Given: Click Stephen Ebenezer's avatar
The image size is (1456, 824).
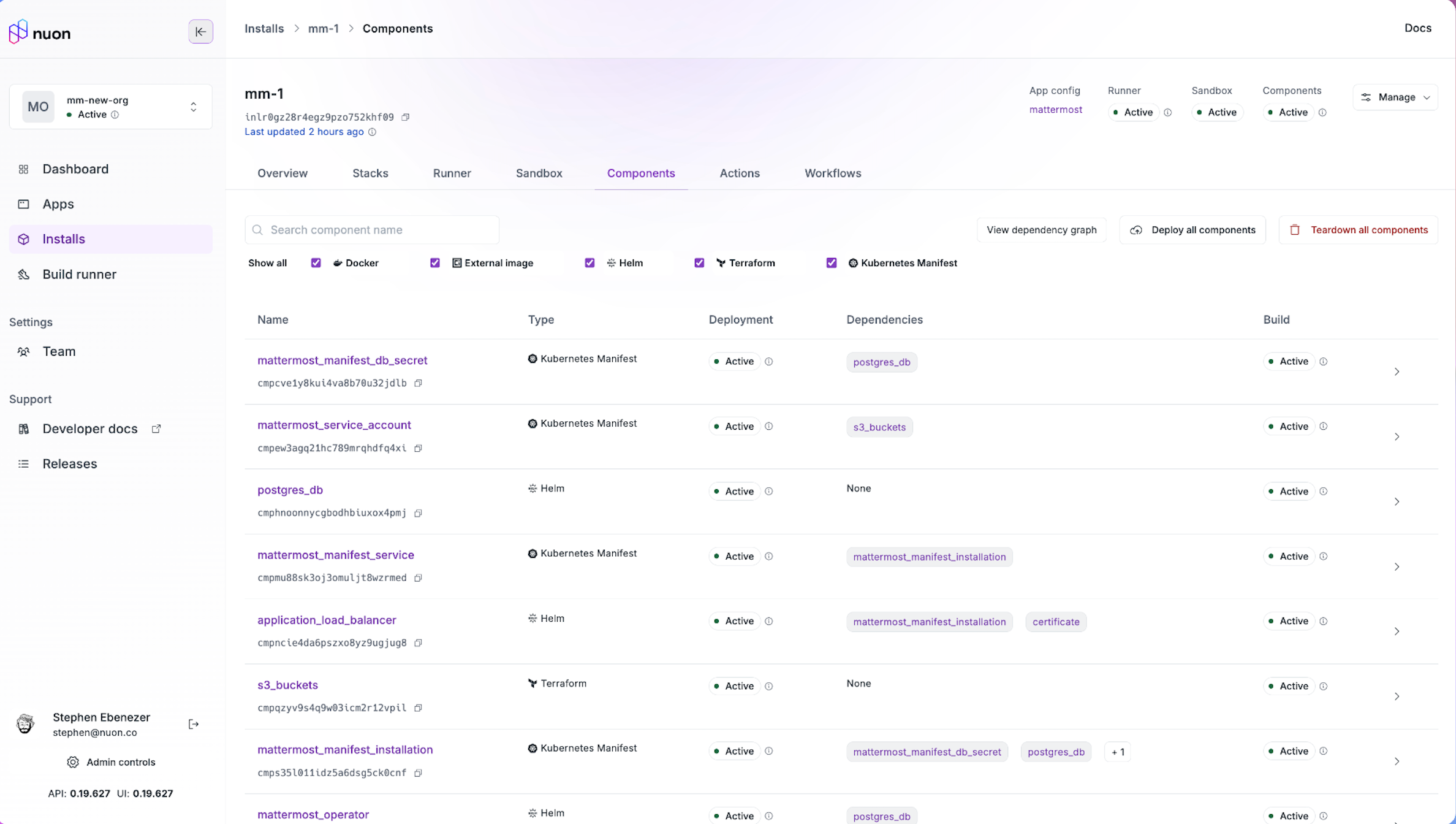Looking at the screenshot, I should (x=25, y=724).
